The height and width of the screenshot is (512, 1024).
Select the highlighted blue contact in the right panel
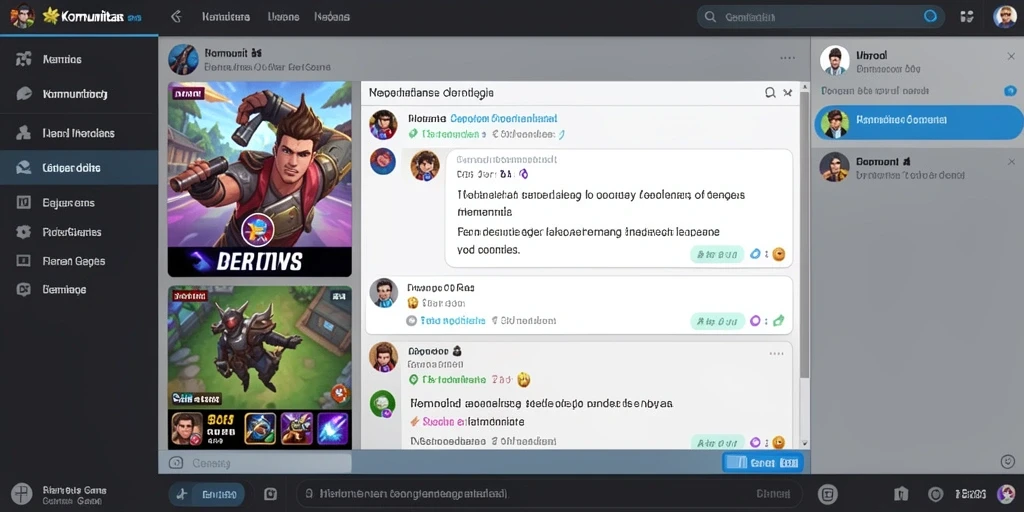coord(919,122)
